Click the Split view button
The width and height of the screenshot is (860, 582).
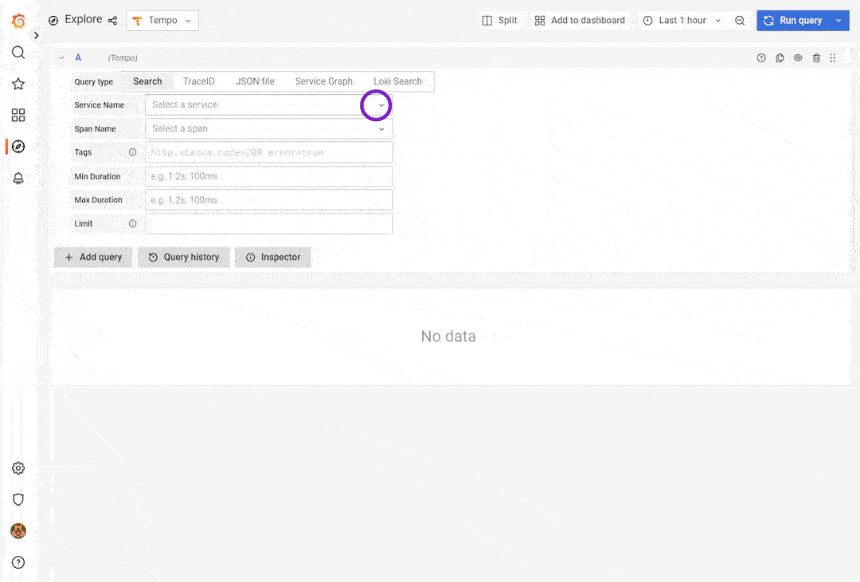(499, 20)
